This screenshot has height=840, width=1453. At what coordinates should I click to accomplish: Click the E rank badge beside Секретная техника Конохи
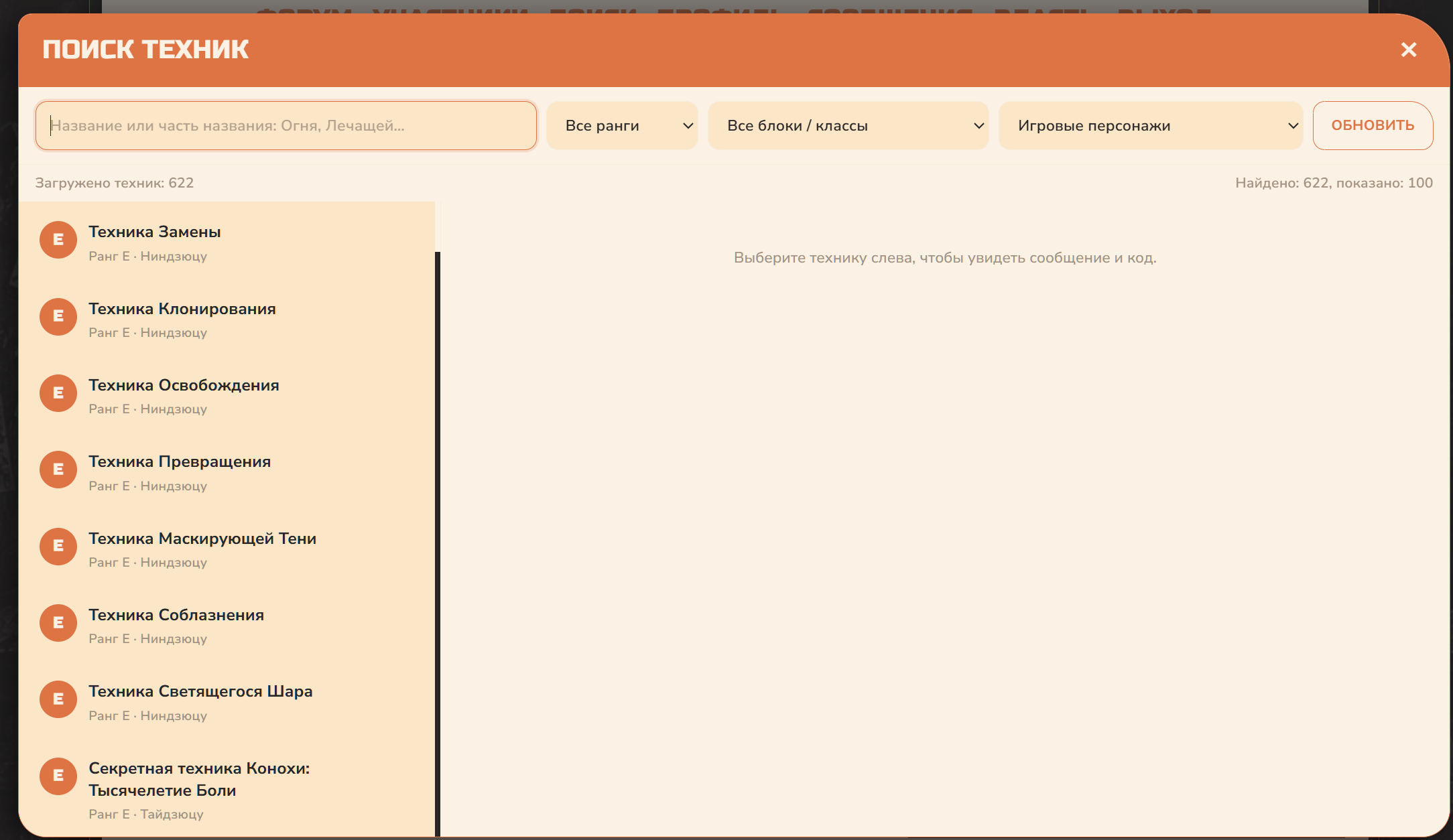(58, 776)
